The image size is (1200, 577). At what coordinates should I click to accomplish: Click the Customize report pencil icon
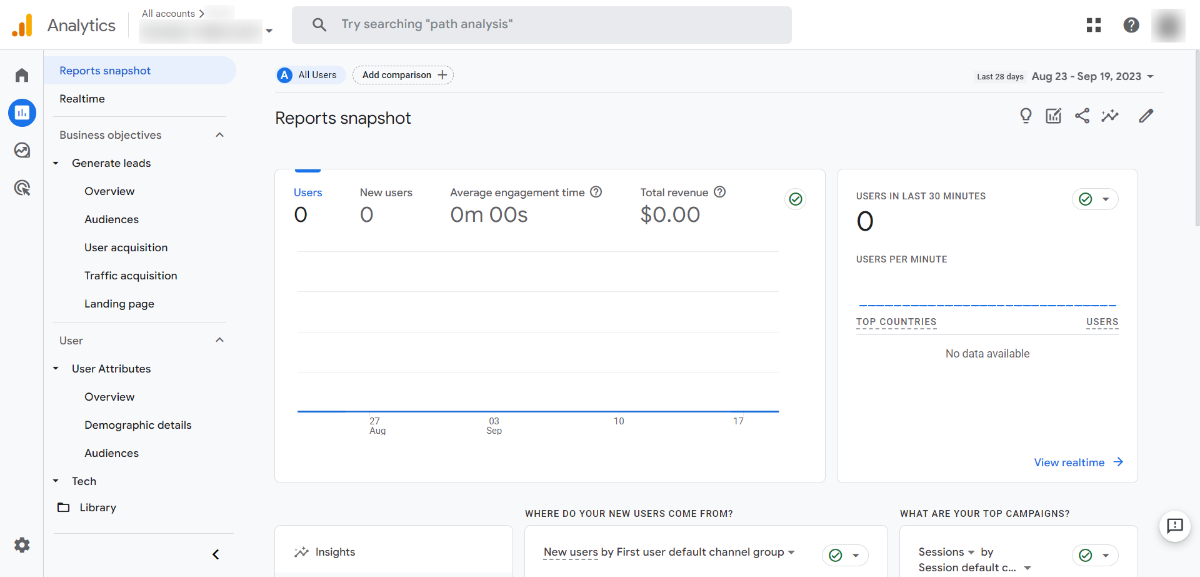[1146, 116]
